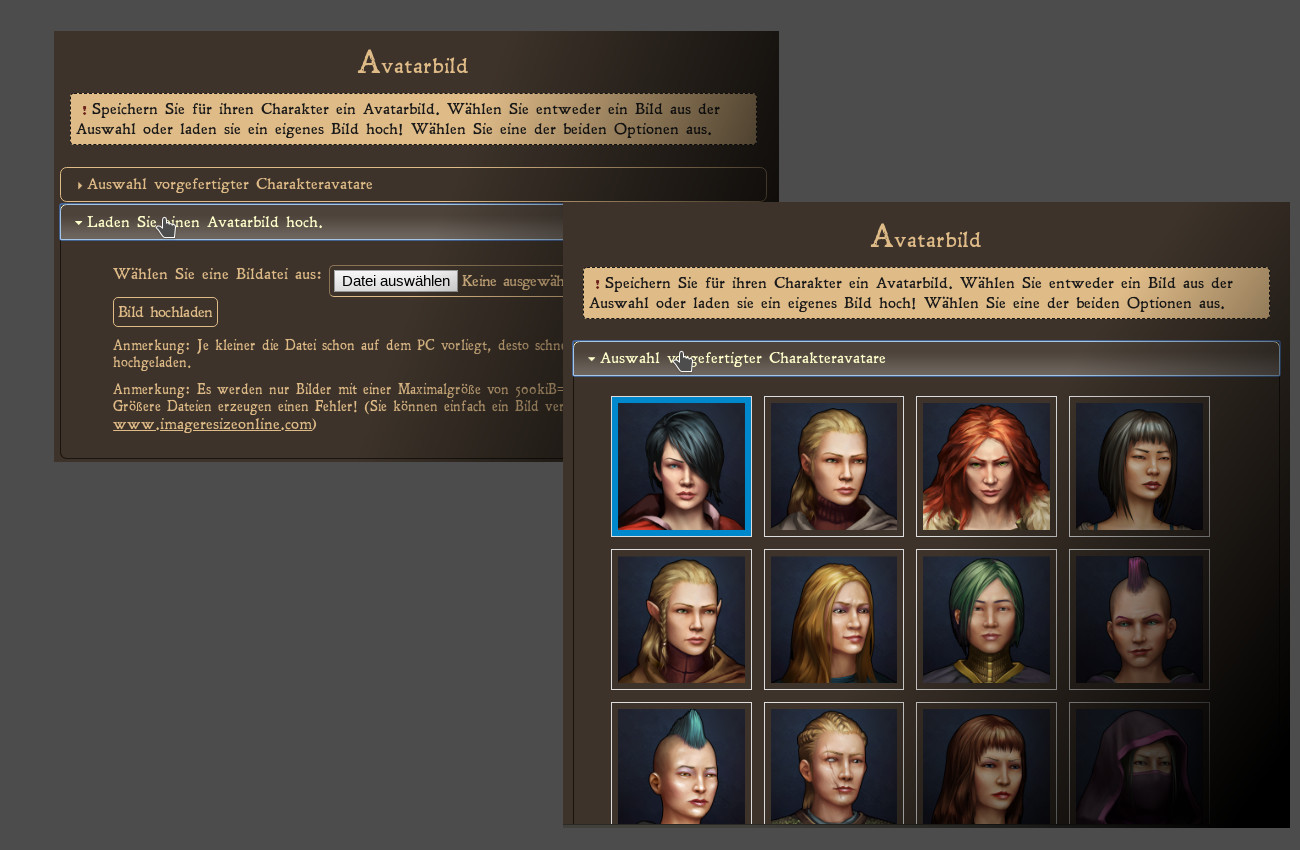Collapse the Laden Sie einen Avatarbild hoch section
The width and height of the screenshot is (1300, 850).
(x=312, y=222)
